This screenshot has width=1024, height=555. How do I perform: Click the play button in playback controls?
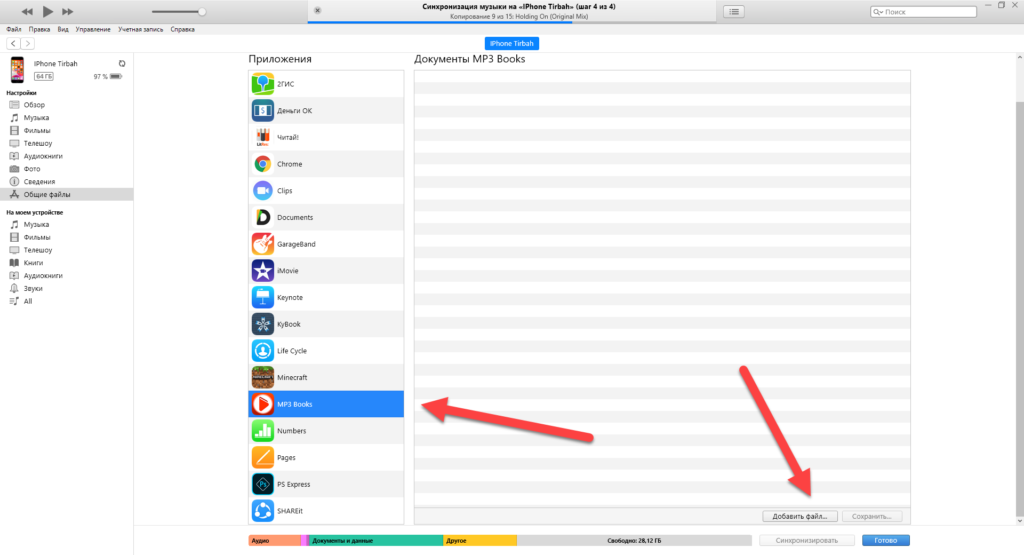(47, 11)
